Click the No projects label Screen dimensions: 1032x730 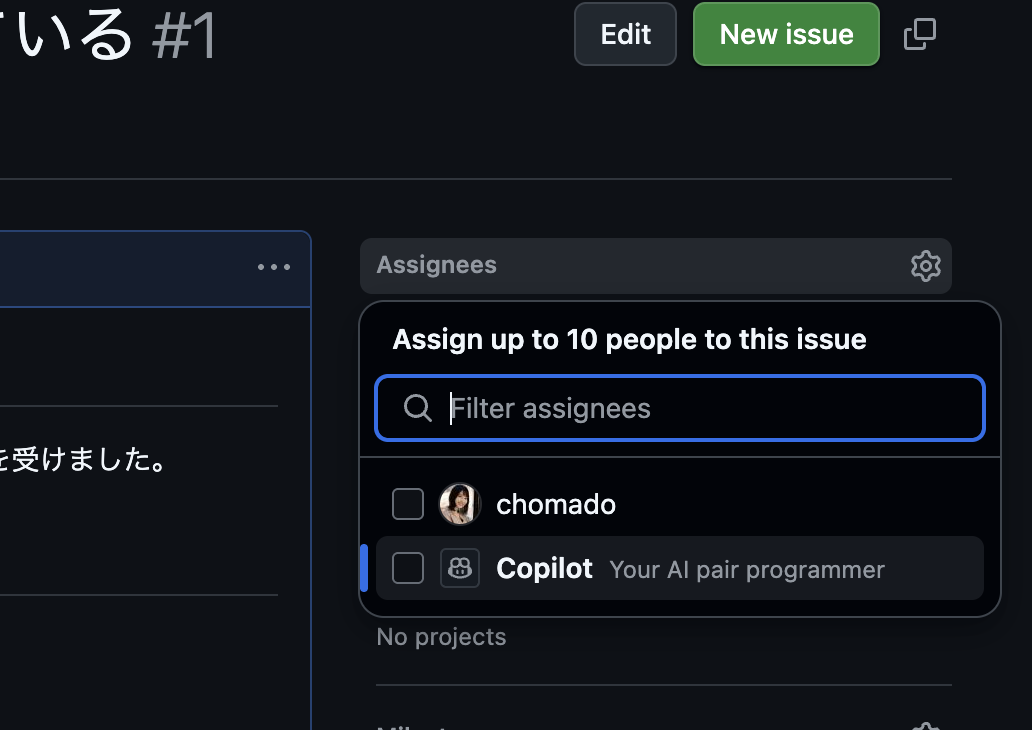tap(440, 636)
